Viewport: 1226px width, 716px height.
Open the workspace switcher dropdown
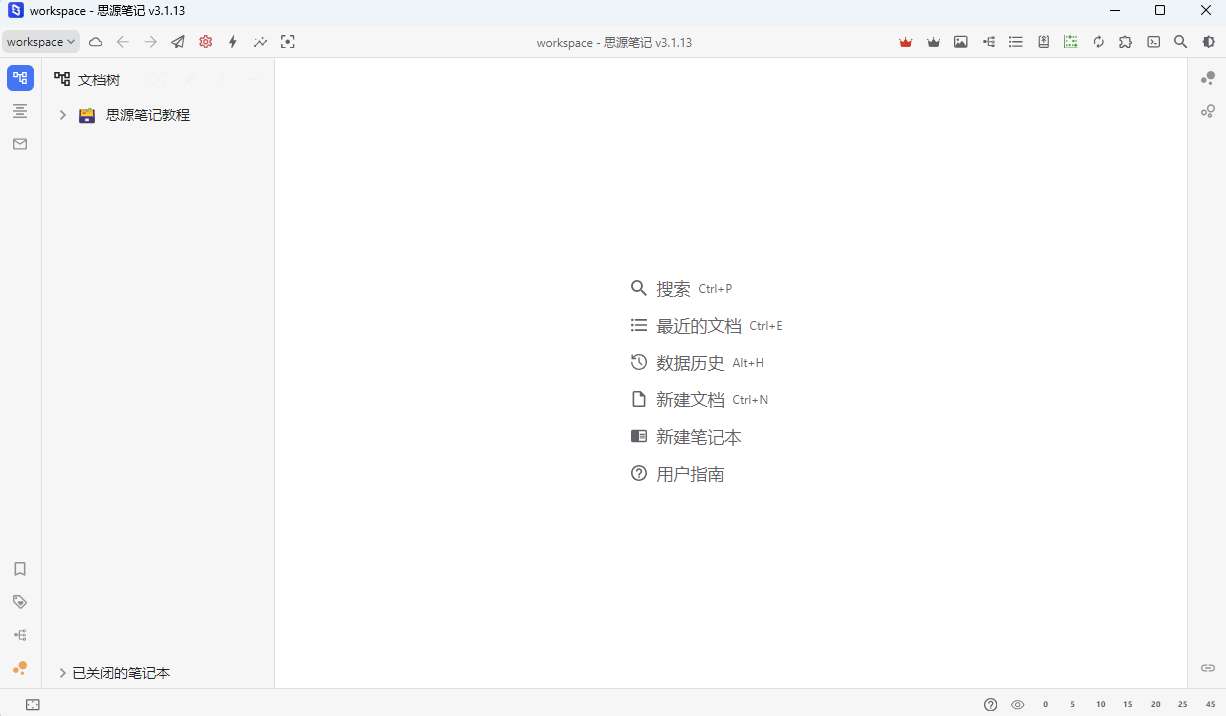click(41, 42)
